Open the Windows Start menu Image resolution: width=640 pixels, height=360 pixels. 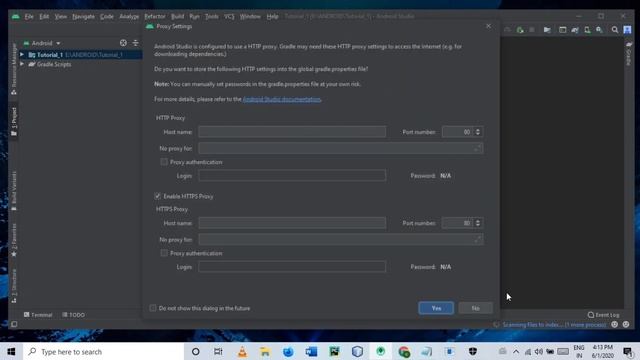point(11,351)
